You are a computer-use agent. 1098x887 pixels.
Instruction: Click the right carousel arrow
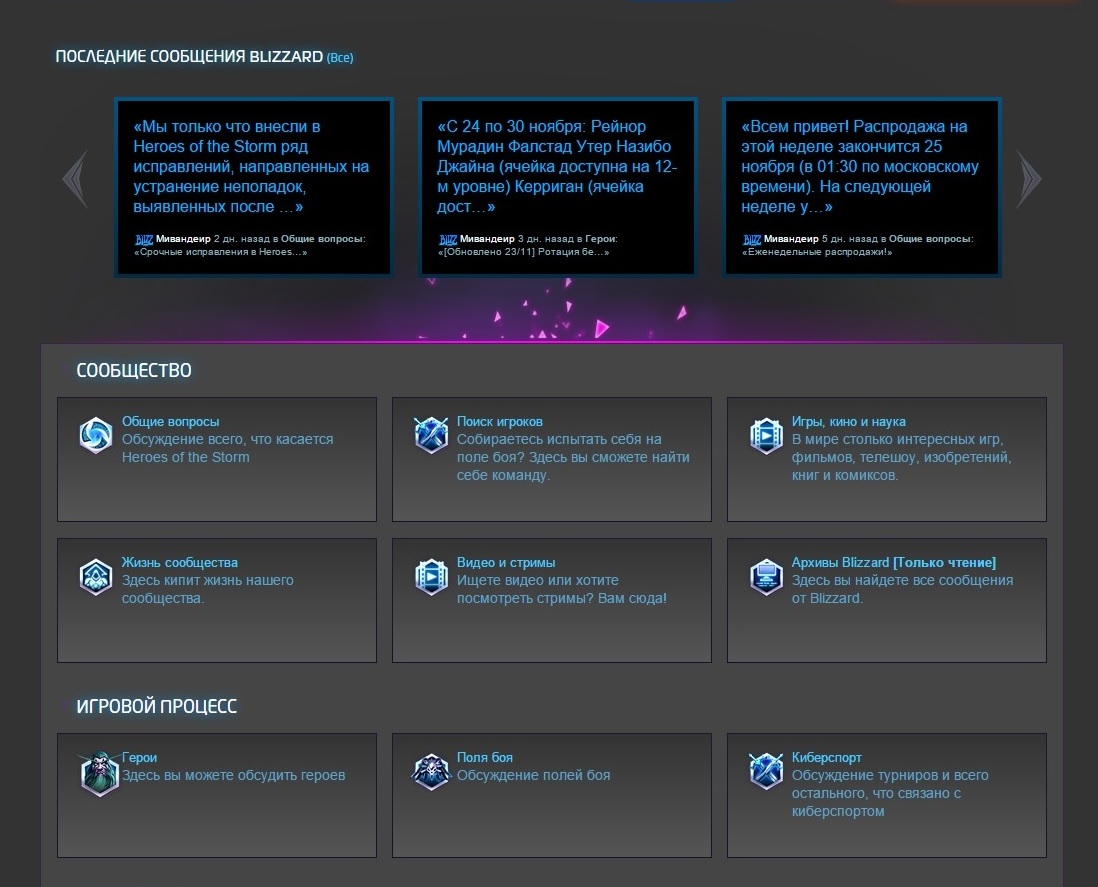[x=1028, y=180]
